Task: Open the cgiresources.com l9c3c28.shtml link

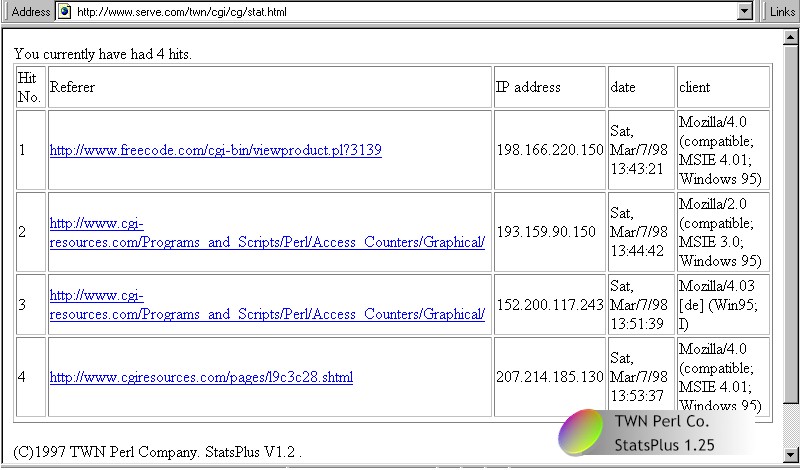Action: (201, 377)
